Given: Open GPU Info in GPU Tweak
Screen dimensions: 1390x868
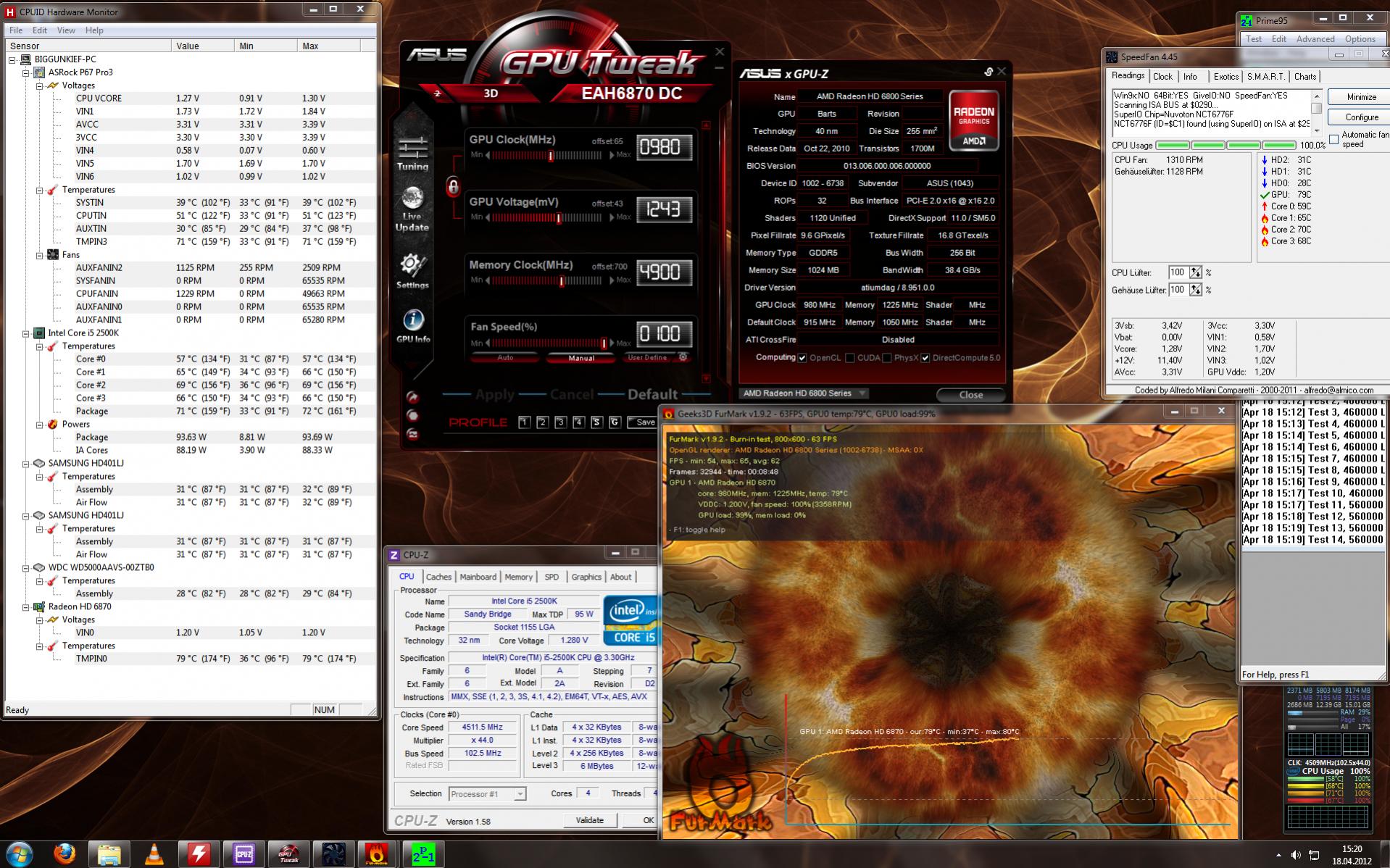Looking at the screenshot, I should click(x=413, y=326).
